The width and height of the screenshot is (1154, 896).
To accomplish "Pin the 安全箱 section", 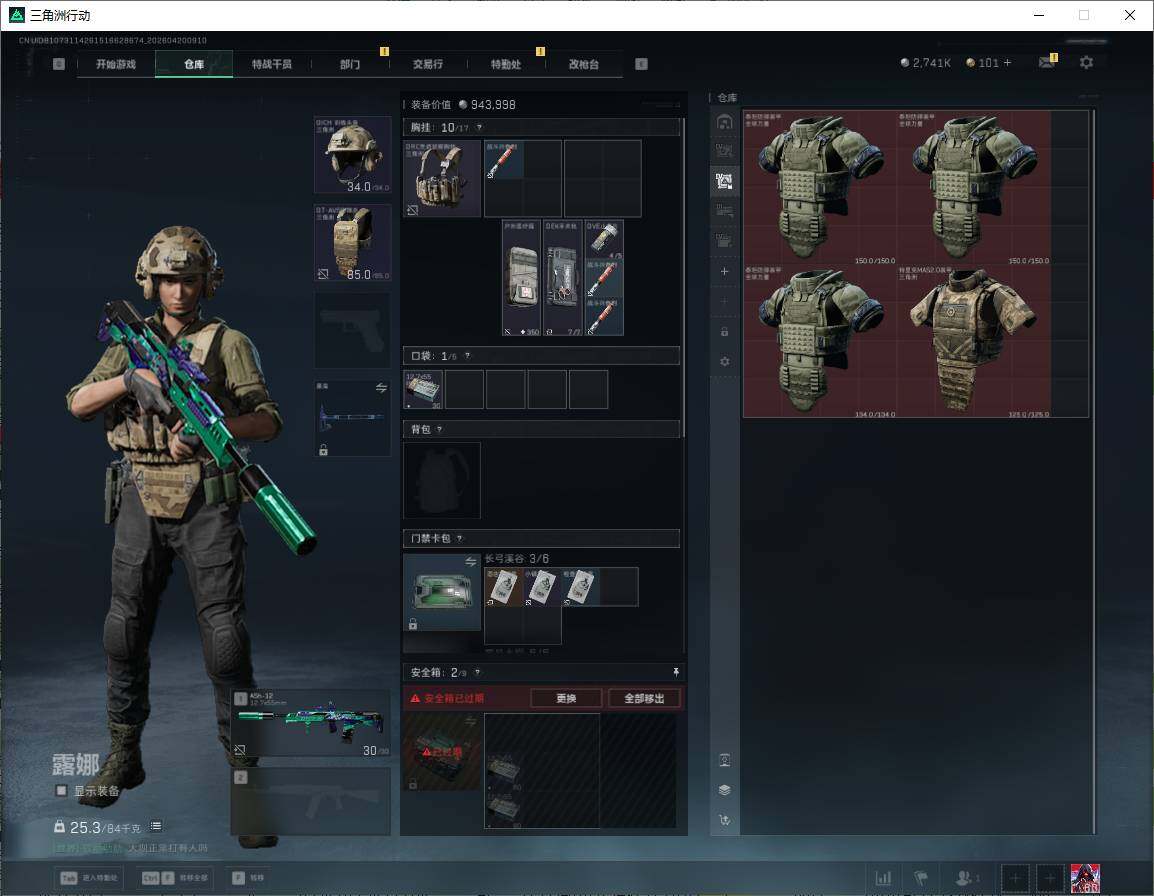I will 676,672.
